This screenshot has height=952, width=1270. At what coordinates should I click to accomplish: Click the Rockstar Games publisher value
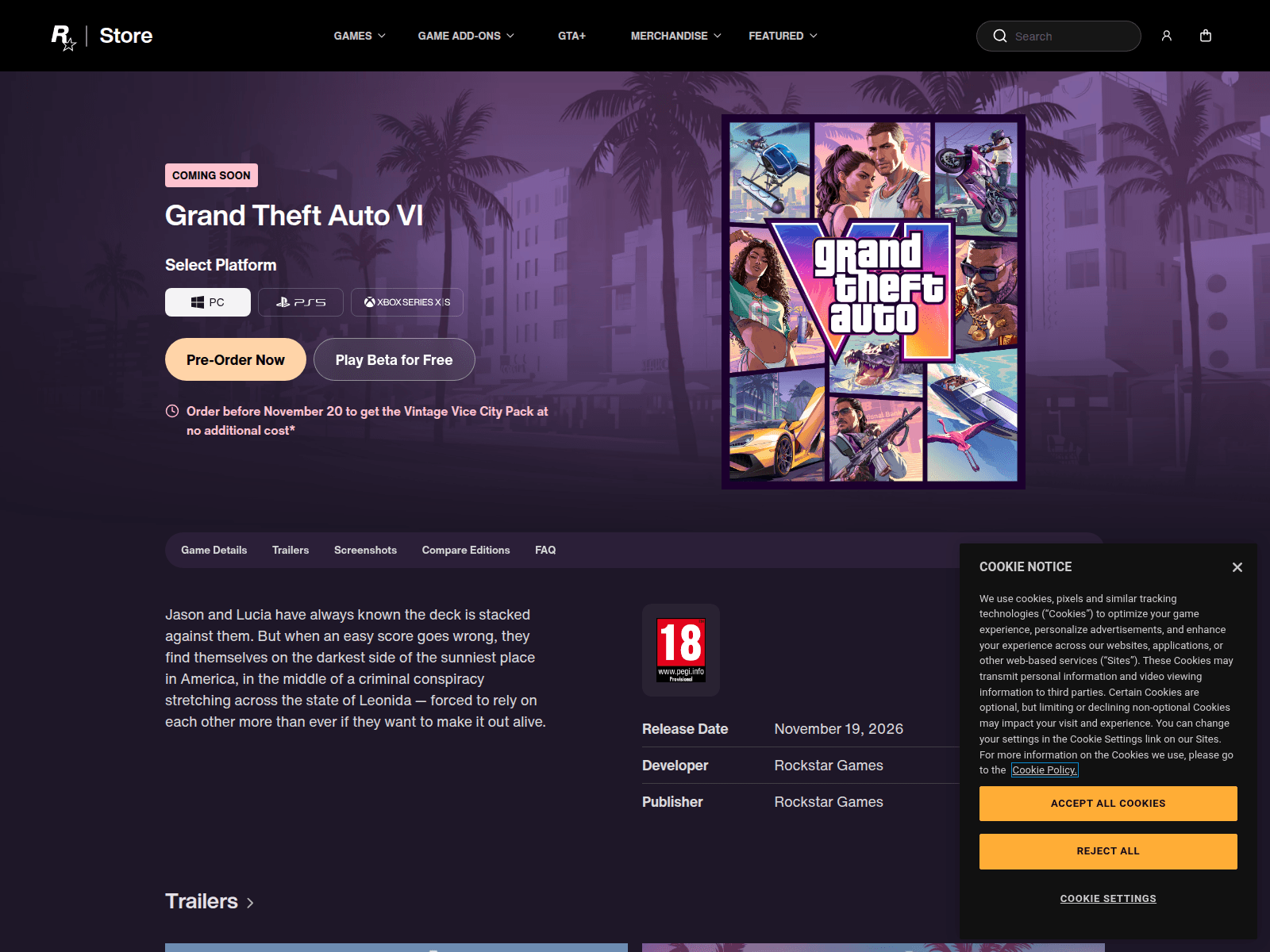click(x=829, y=802)
